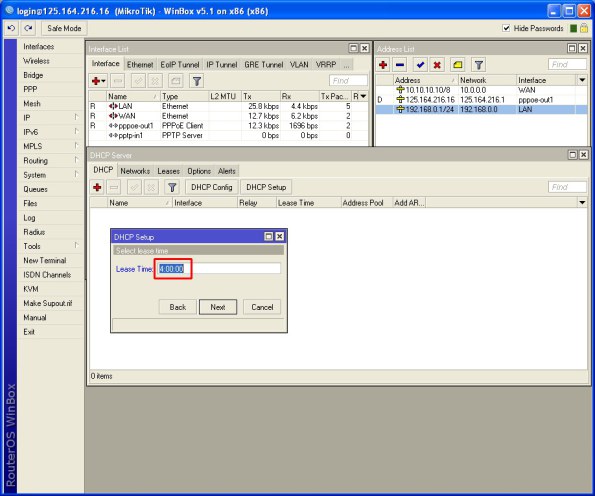Maximize the Address List window
This screenshot has height=496, width=595.
pos(571,48)
